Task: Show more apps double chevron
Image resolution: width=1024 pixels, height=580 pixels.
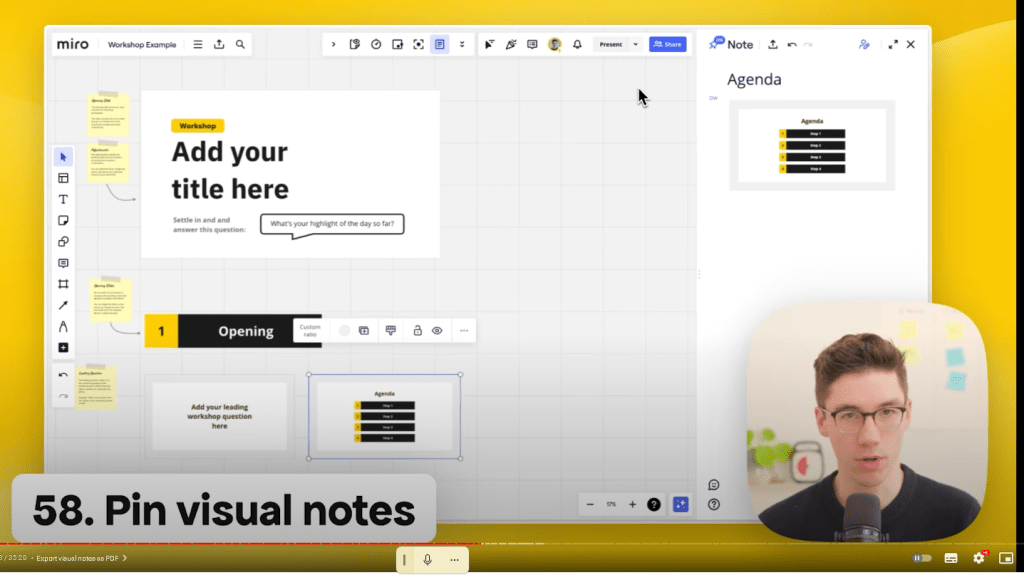Action: coord(462,44)
